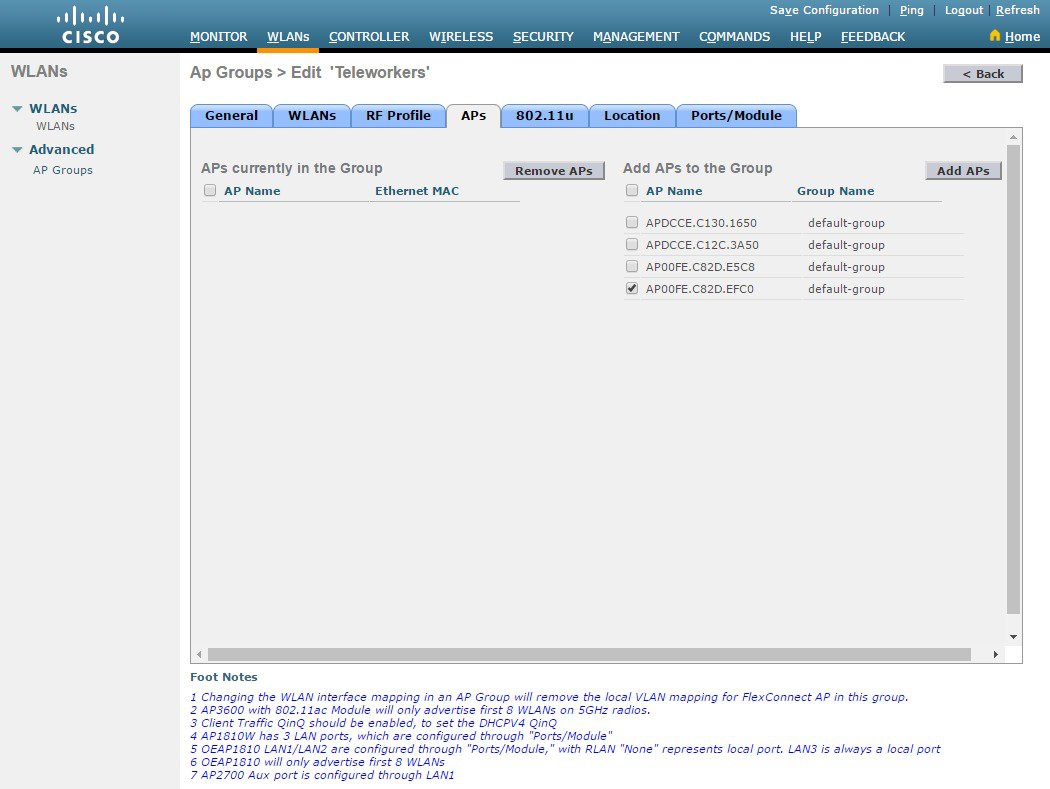The width and height of the screenshot is (1050, 789).
Task: Click AP name AP00FE.C82D.EFC0
Action: [x=700, y=289]
